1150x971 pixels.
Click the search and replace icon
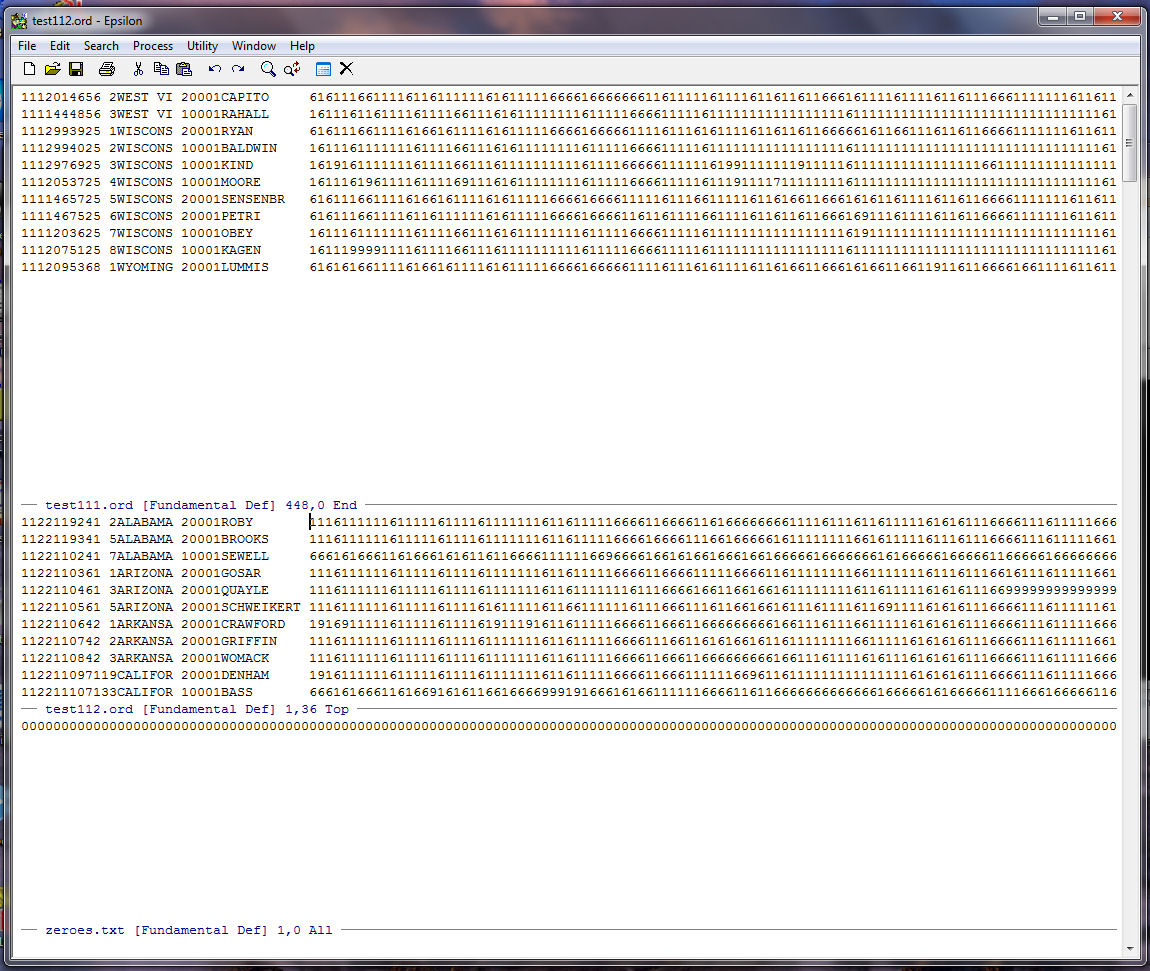(292, 69)
